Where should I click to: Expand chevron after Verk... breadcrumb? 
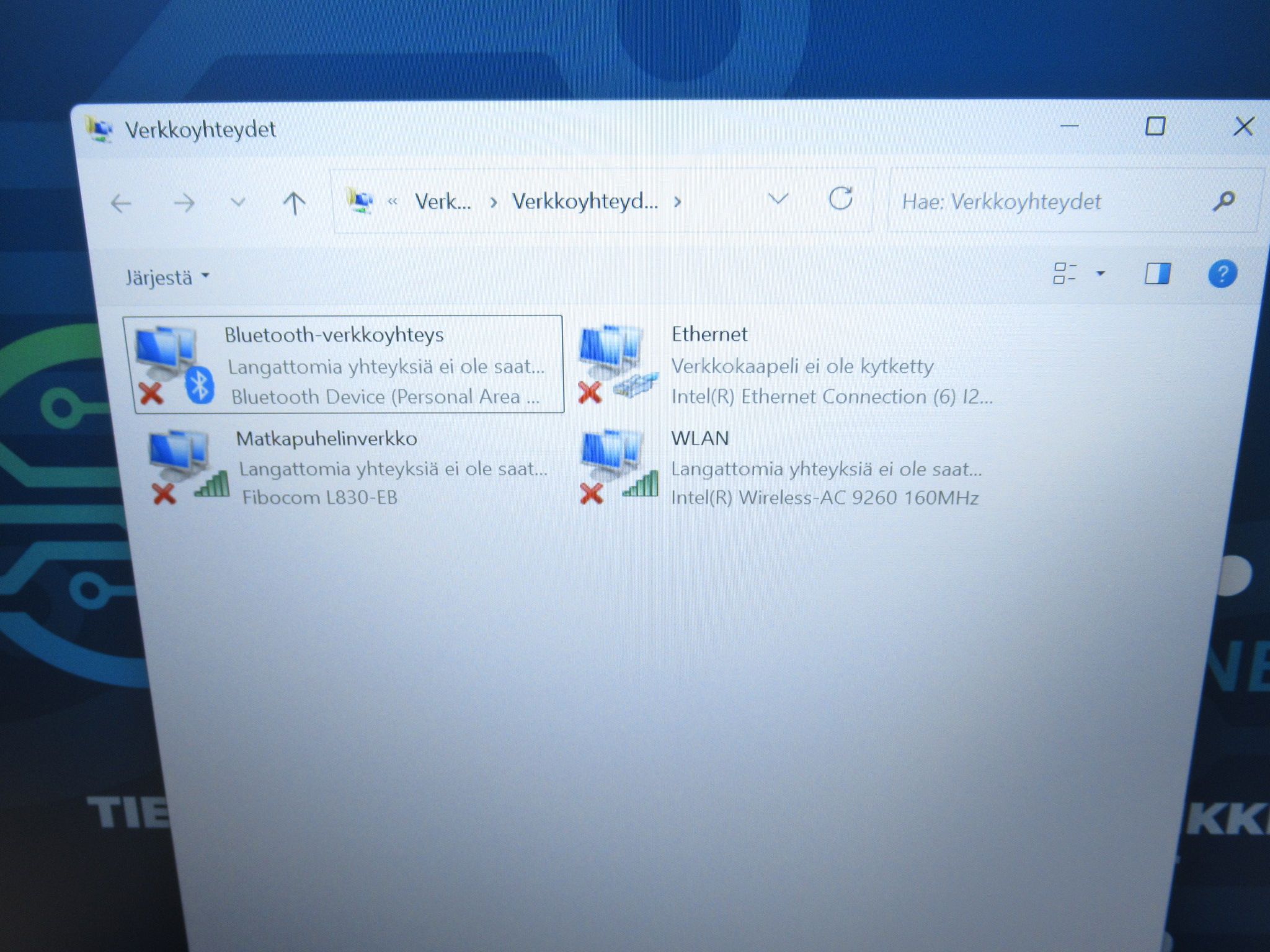click(x=494, y=203)
